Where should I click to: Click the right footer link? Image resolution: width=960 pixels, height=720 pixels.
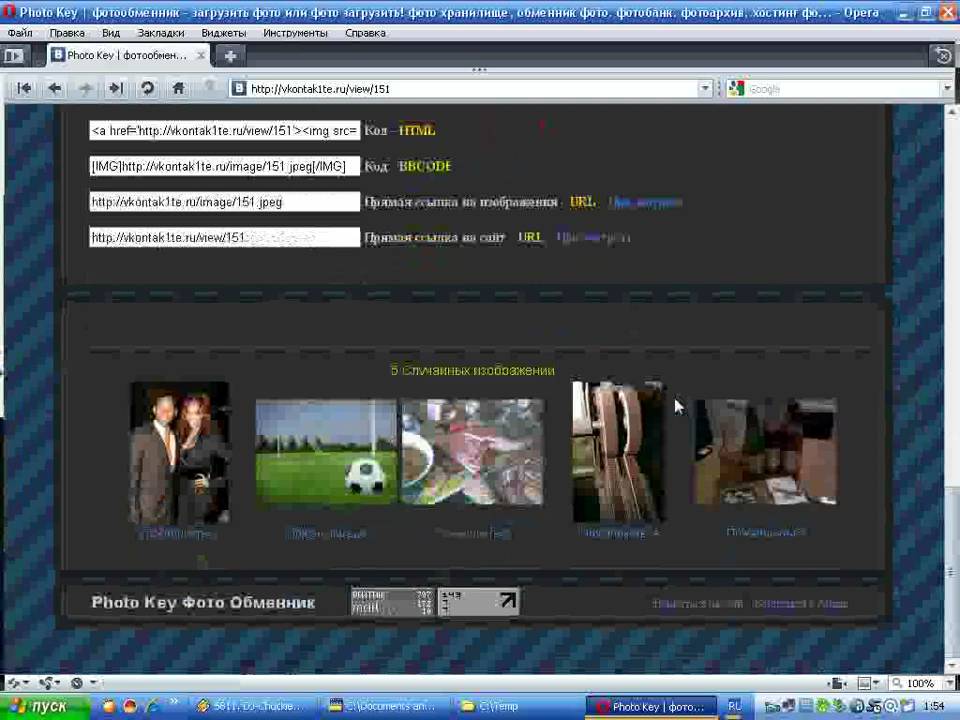(x=800, y=604)
